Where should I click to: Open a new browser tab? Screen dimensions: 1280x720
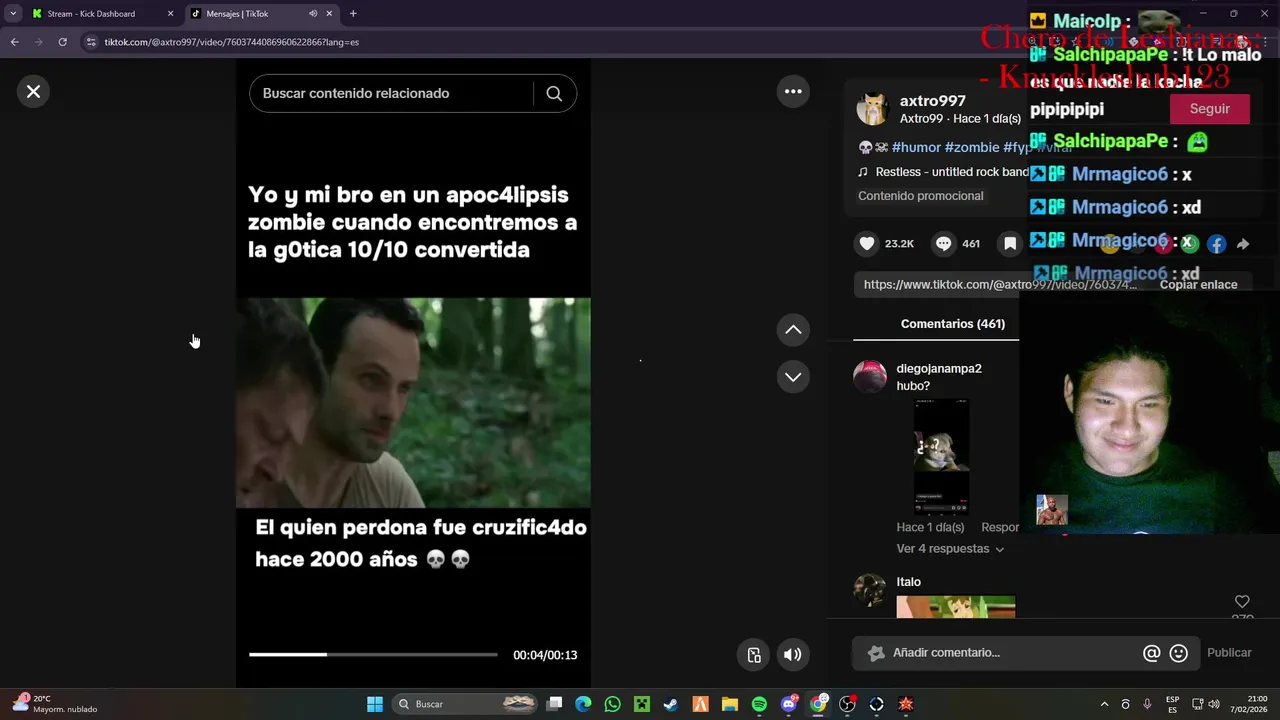353,14
